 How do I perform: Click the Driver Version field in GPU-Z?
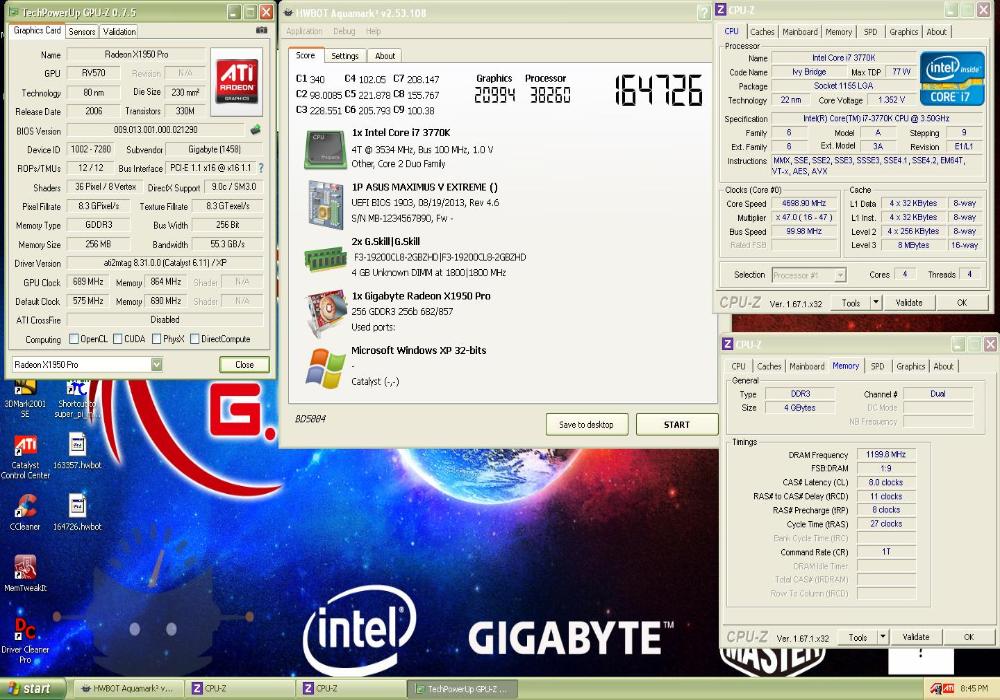pyautogui.click(x=165, y=263)
